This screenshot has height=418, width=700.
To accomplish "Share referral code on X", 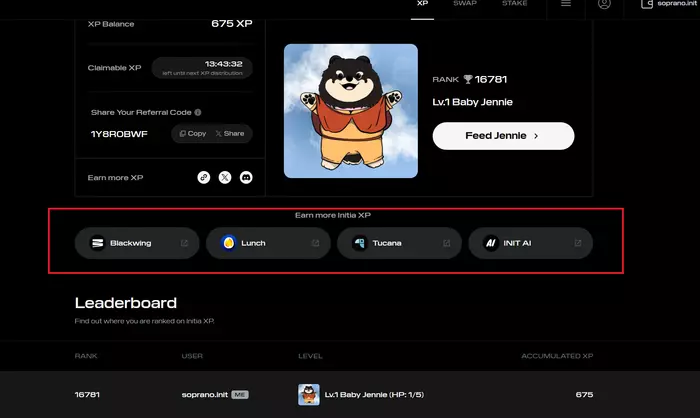I will [230, 134].
